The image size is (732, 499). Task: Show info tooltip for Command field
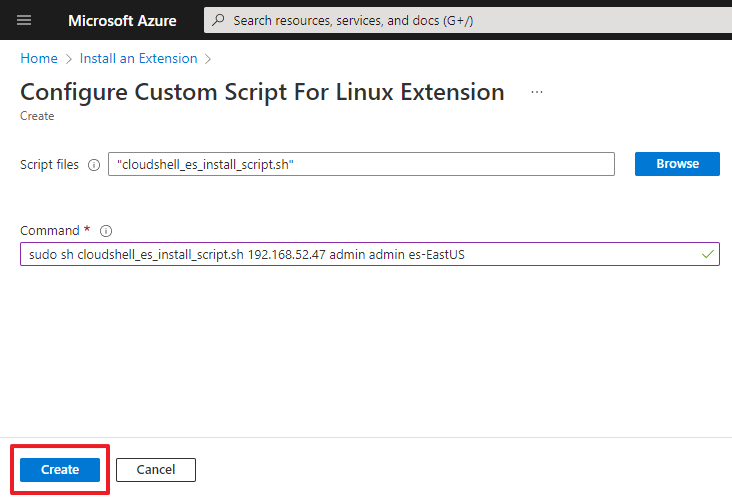pos(106,231)
